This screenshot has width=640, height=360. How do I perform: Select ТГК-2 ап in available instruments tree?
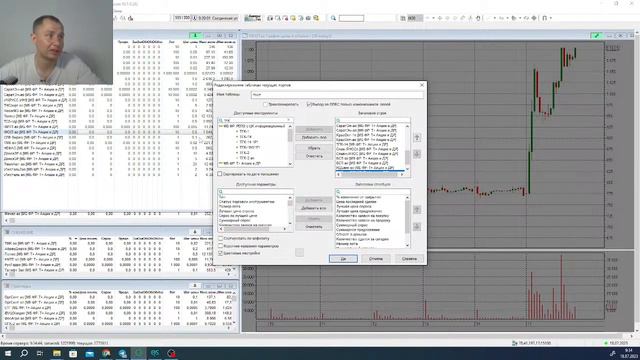[247, 158]
